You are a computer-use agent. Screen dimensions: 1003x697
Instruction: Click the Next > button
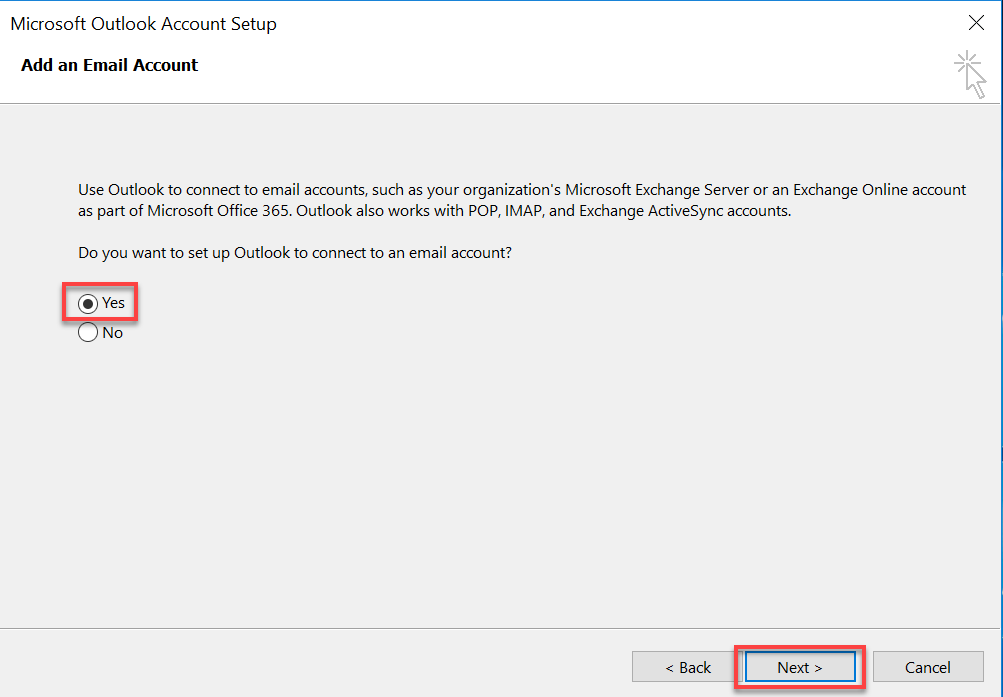799,667
